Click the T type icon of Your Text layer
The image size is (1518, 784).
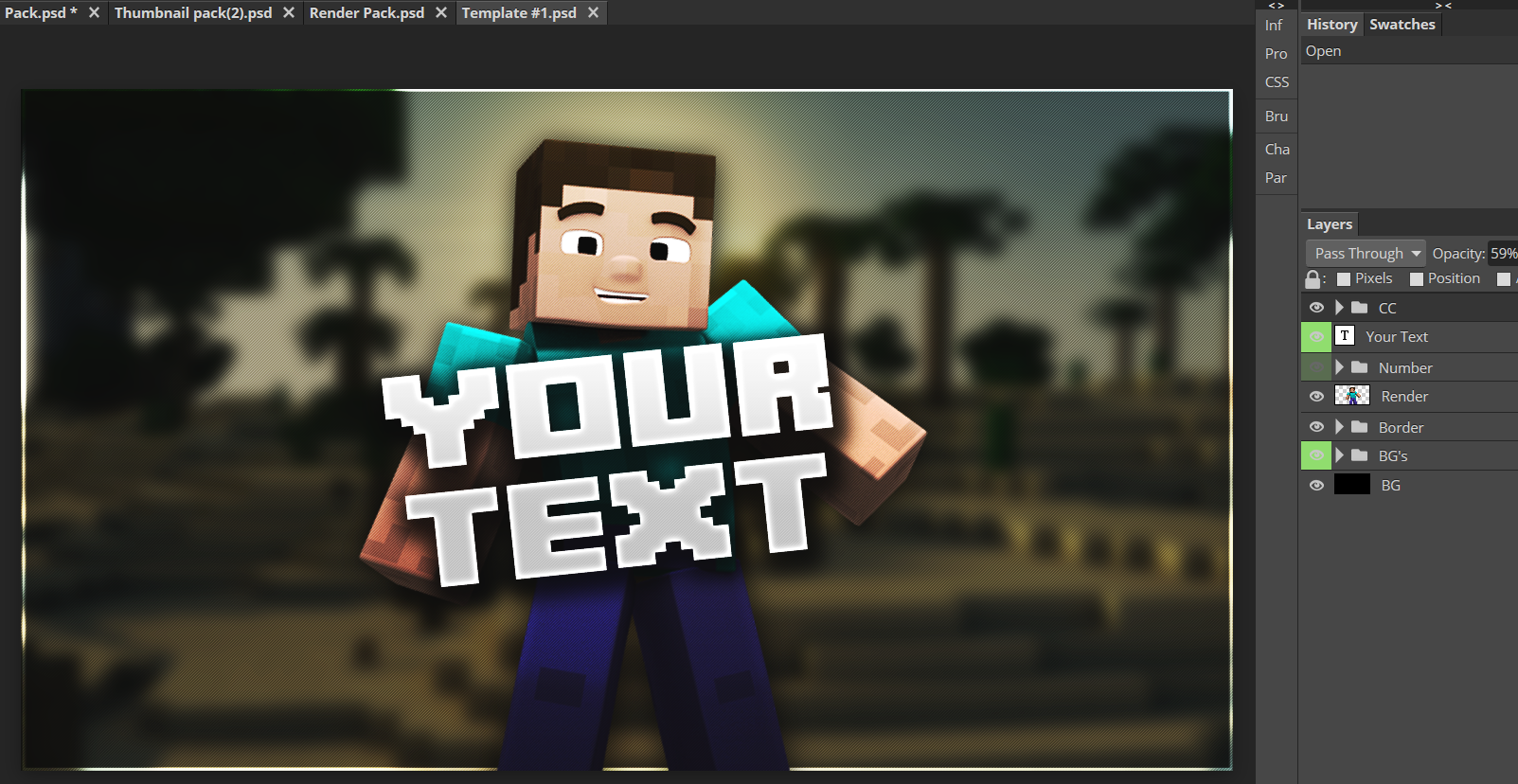1345,336
